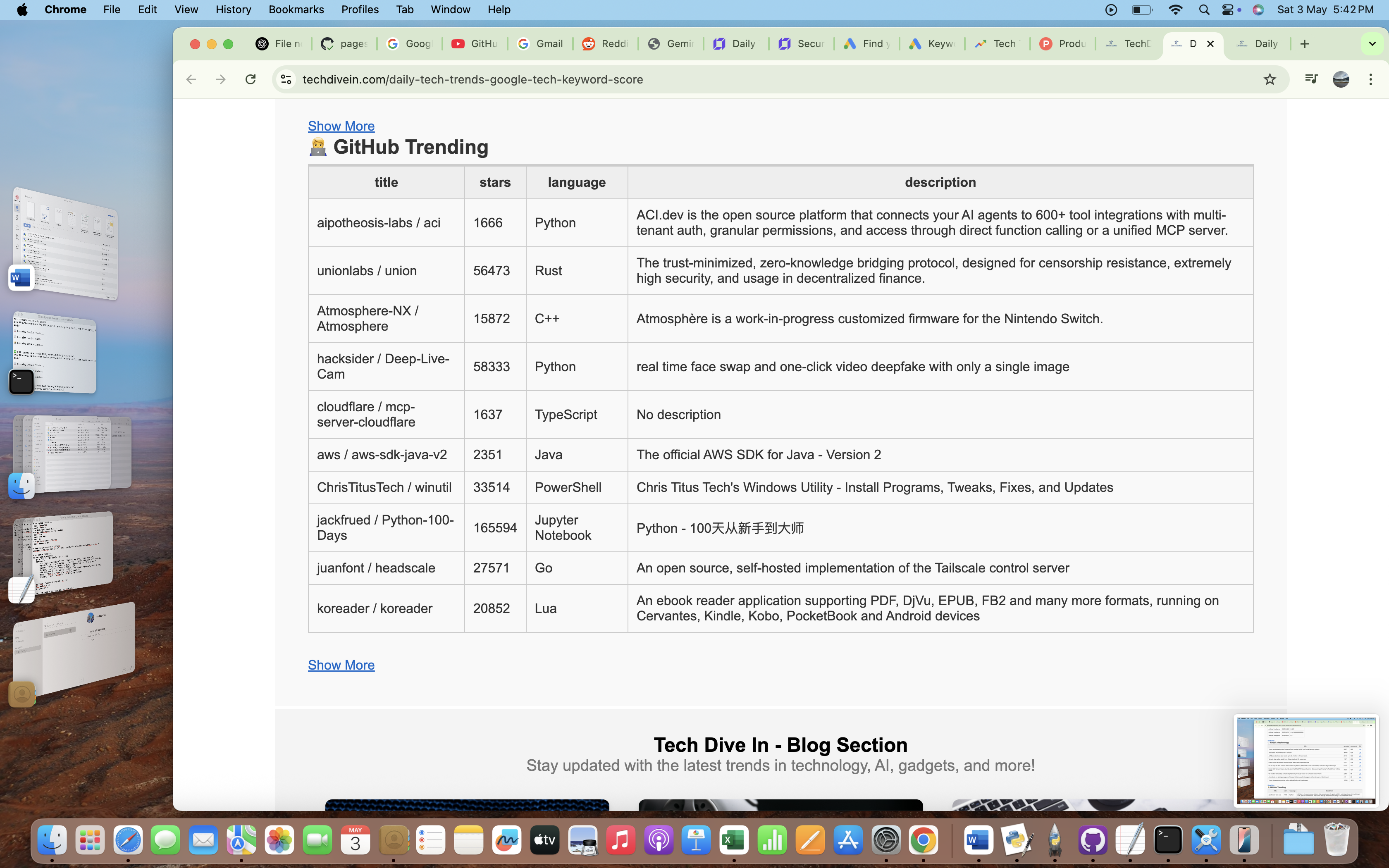
Task: Click the description column header
Action: tap(940, 183)
